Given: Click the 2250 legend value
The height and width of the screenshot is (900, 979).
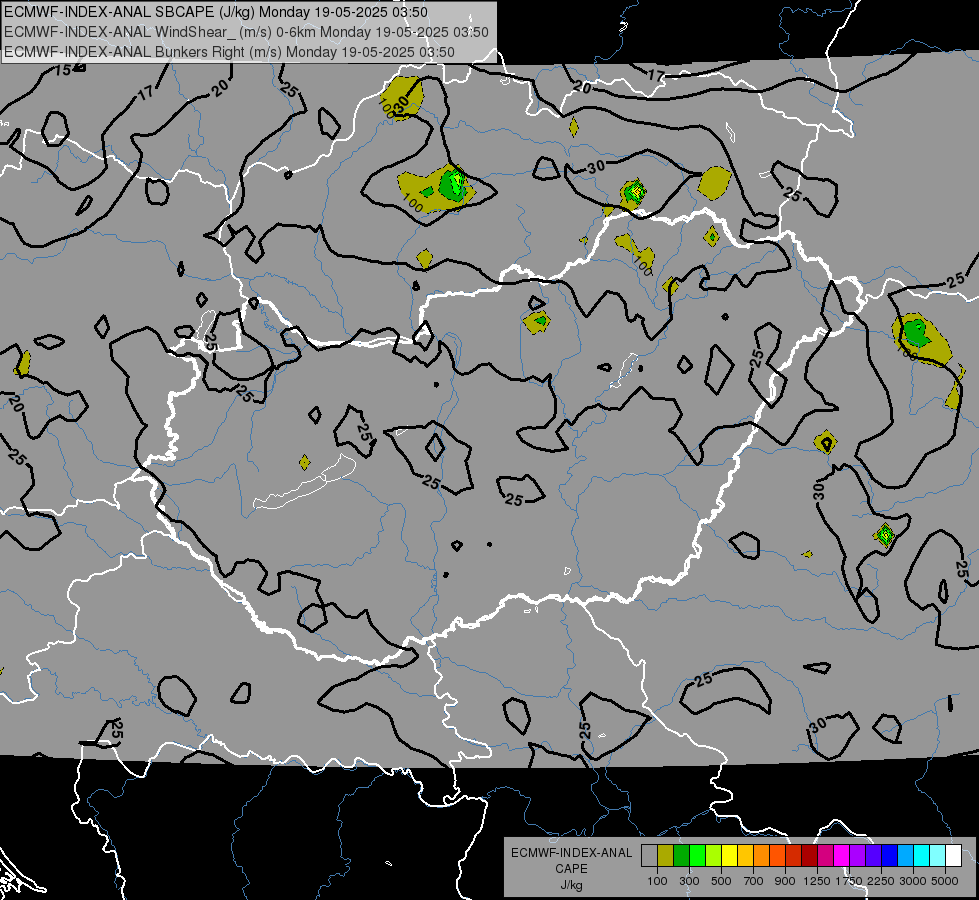Looking at the screenshot, I should pos(881,881).
